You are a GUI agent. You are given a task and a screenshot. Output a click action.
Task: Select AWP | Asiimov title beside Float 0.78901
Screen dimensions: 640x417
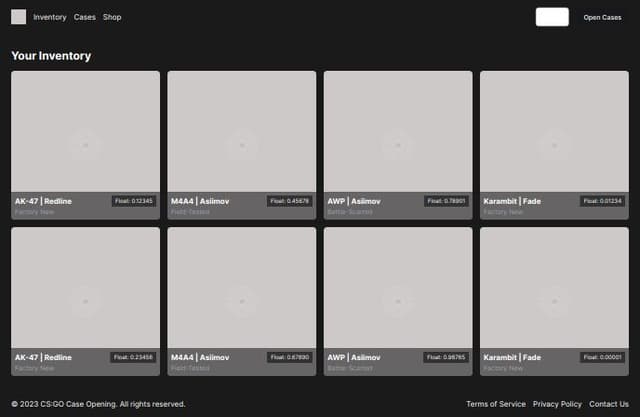tap(354, 201)
